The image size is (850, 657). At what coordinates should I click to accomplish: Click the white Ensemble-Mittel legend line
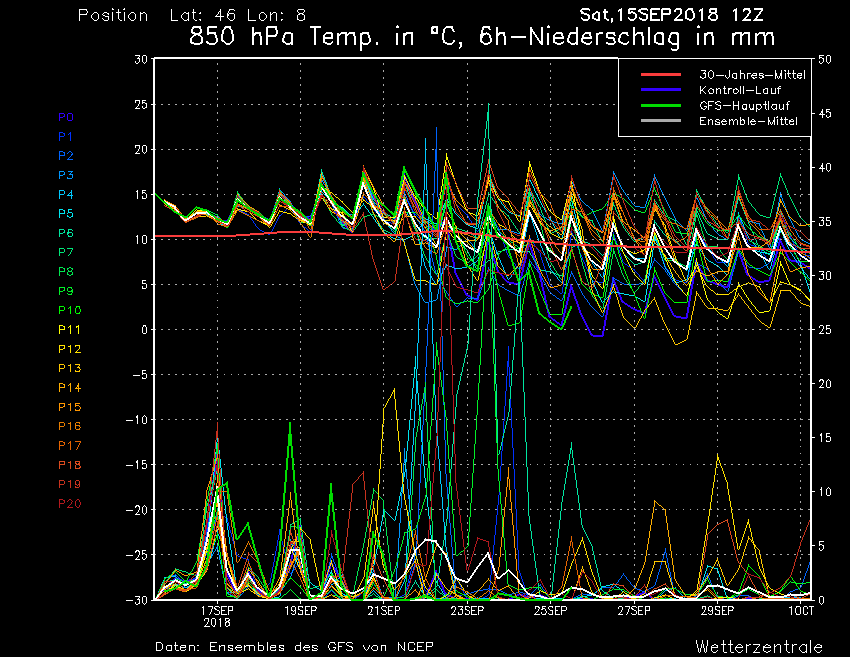coord(661,120)
